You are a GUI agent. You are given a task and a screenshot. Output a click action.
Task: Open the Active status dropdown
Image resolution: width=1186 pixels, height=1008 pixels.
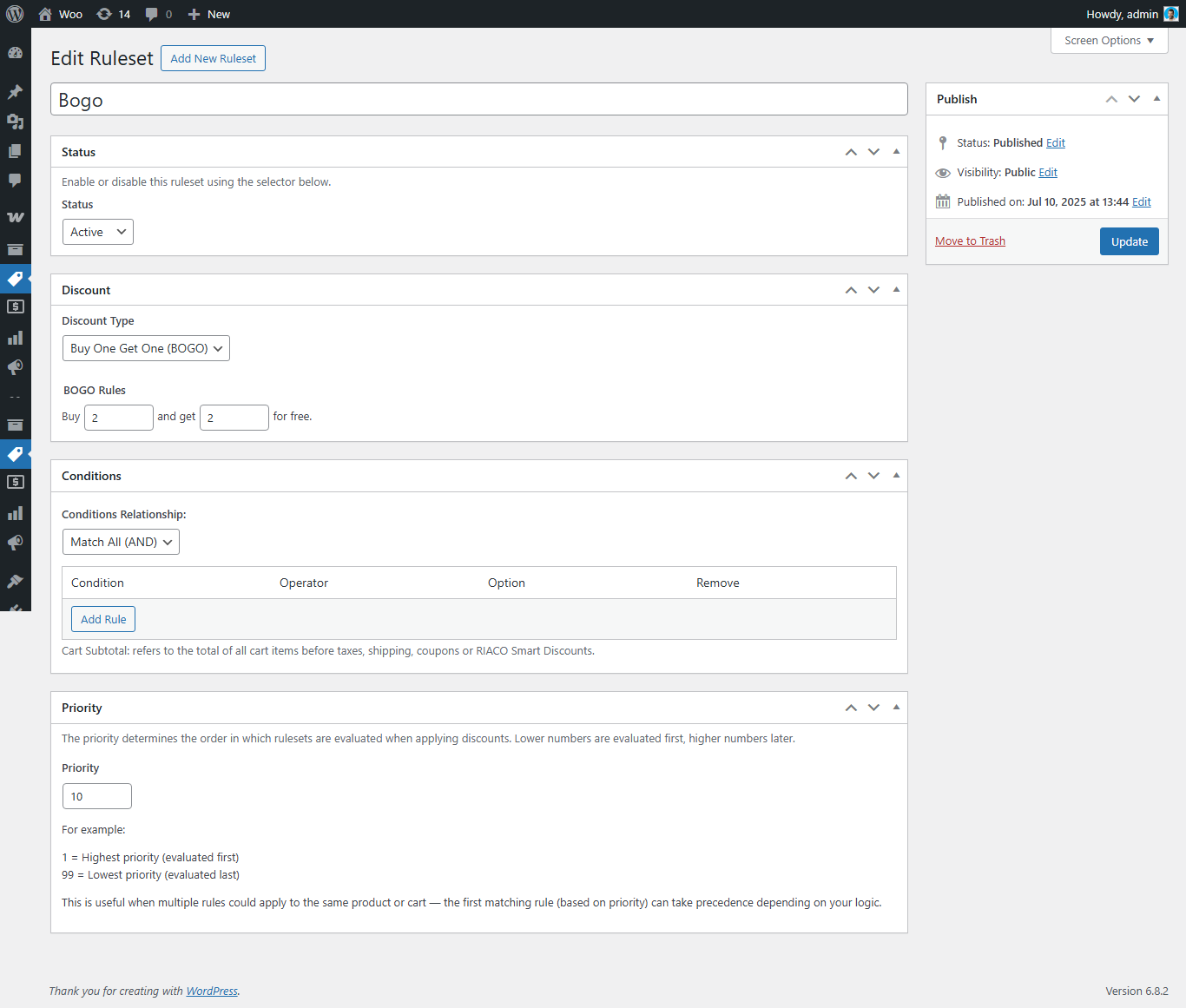98,232
